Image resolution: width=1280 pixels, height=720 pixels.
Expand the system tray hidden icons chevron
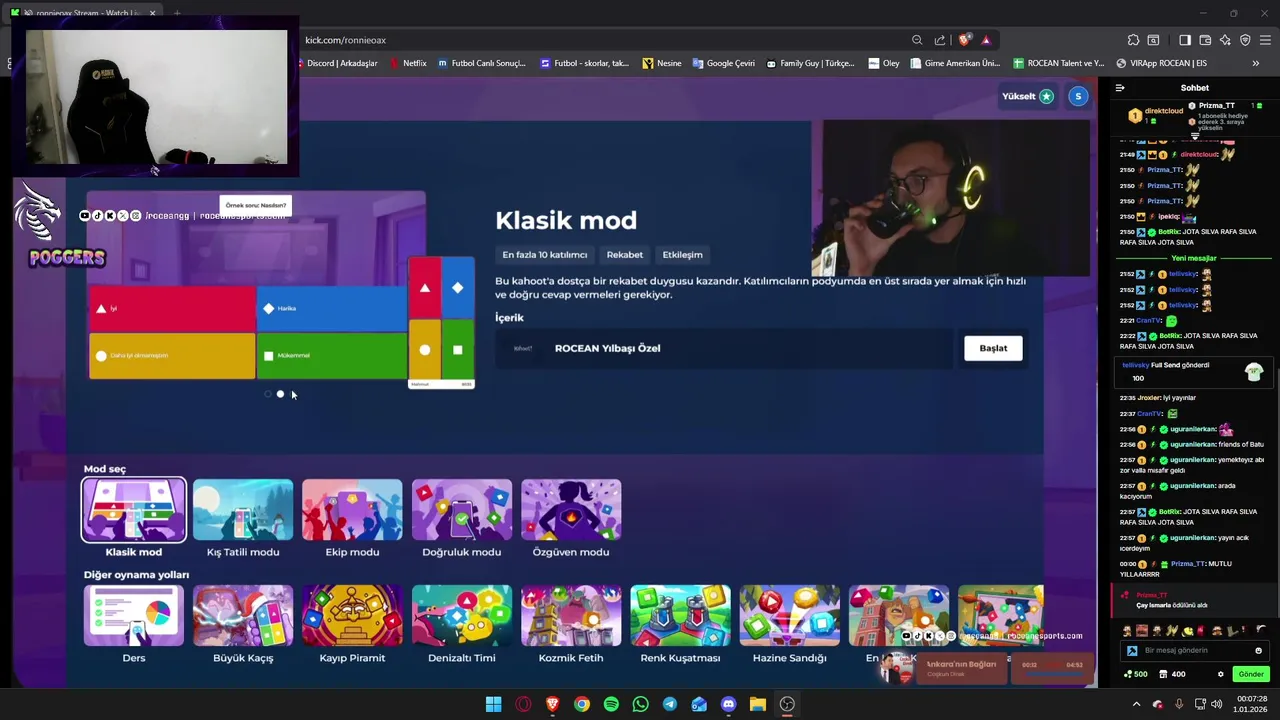click(x=1136, y=704)
